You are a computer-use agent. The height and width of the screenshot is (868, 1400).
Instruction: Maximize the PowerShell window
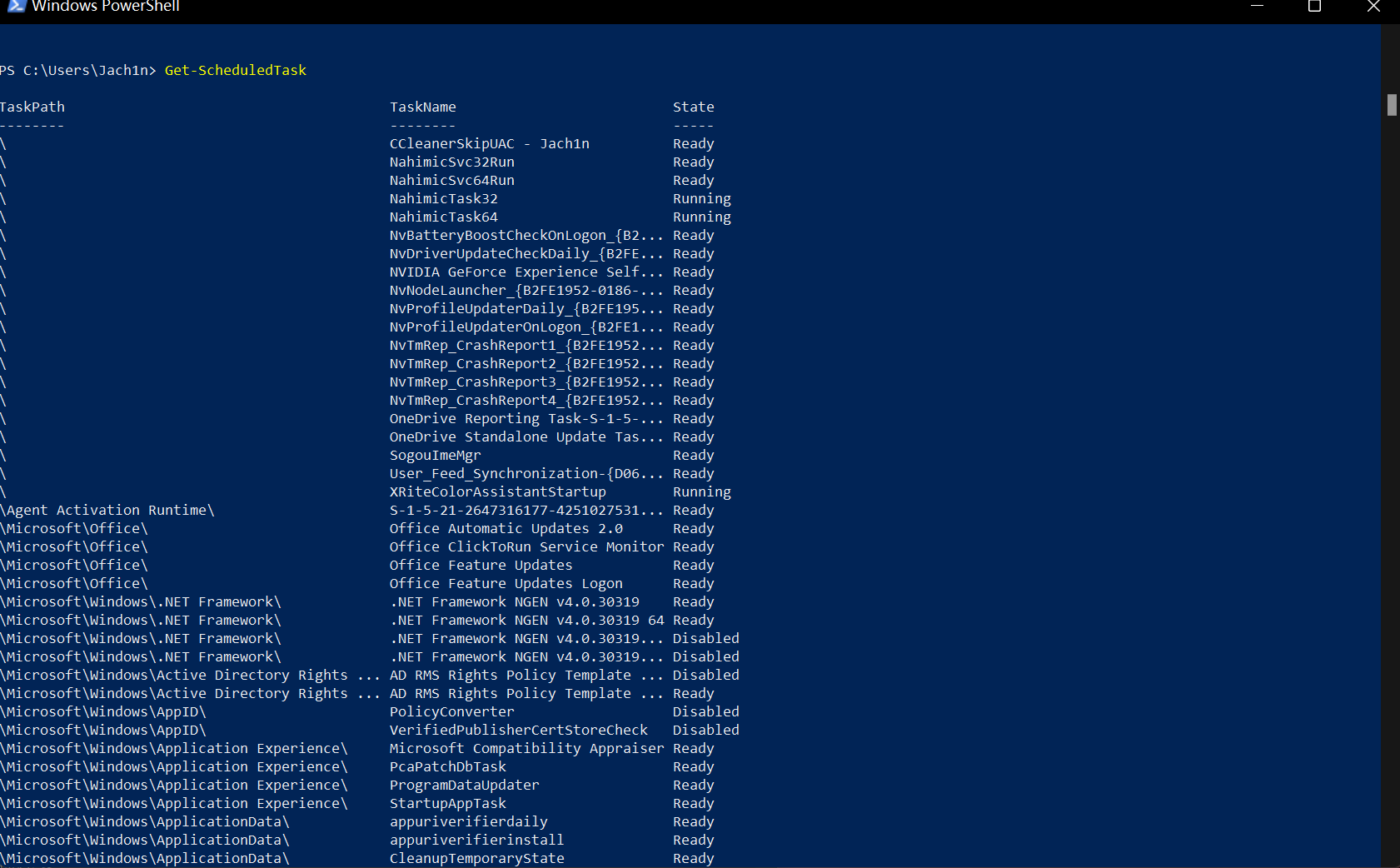coord(1315,6)
